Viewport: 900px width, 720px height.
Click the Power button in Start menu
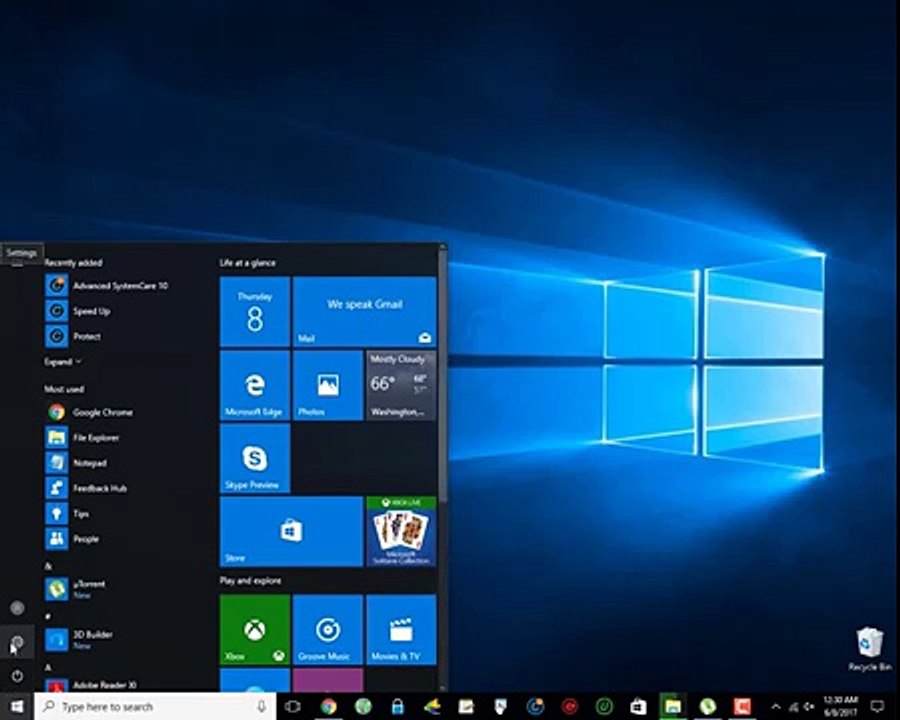(17, 676)
